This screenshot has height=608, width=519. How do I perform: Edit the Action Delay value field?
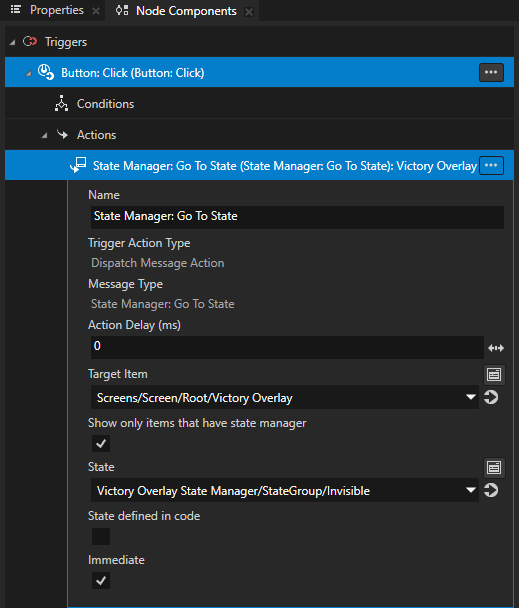pyautogui.click(x=287, y=347)
